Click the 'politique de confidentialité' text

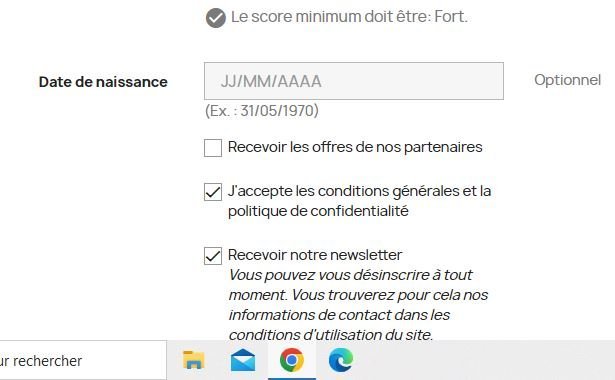click(318, 211)
